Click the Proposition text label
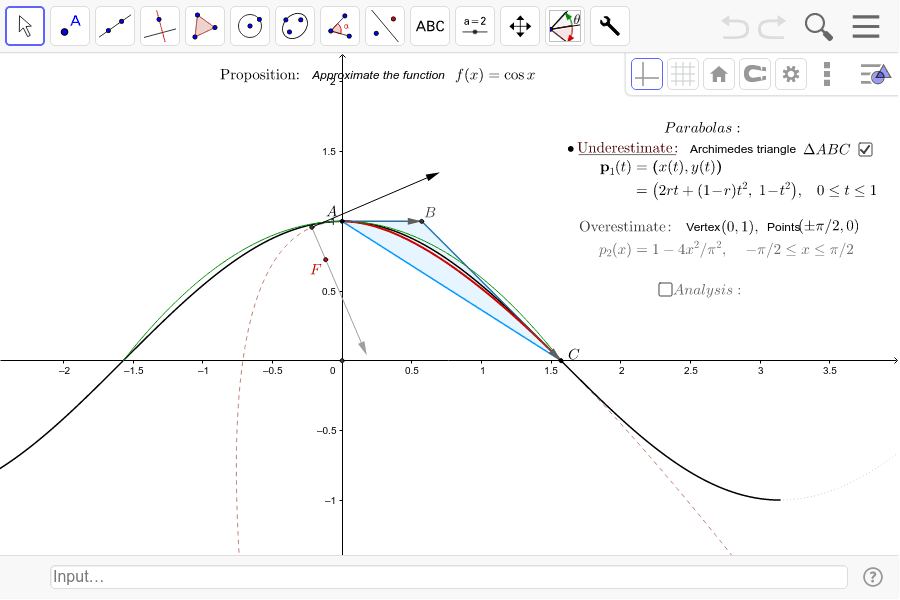The image size is (900, 600). (x=260, y=75)
